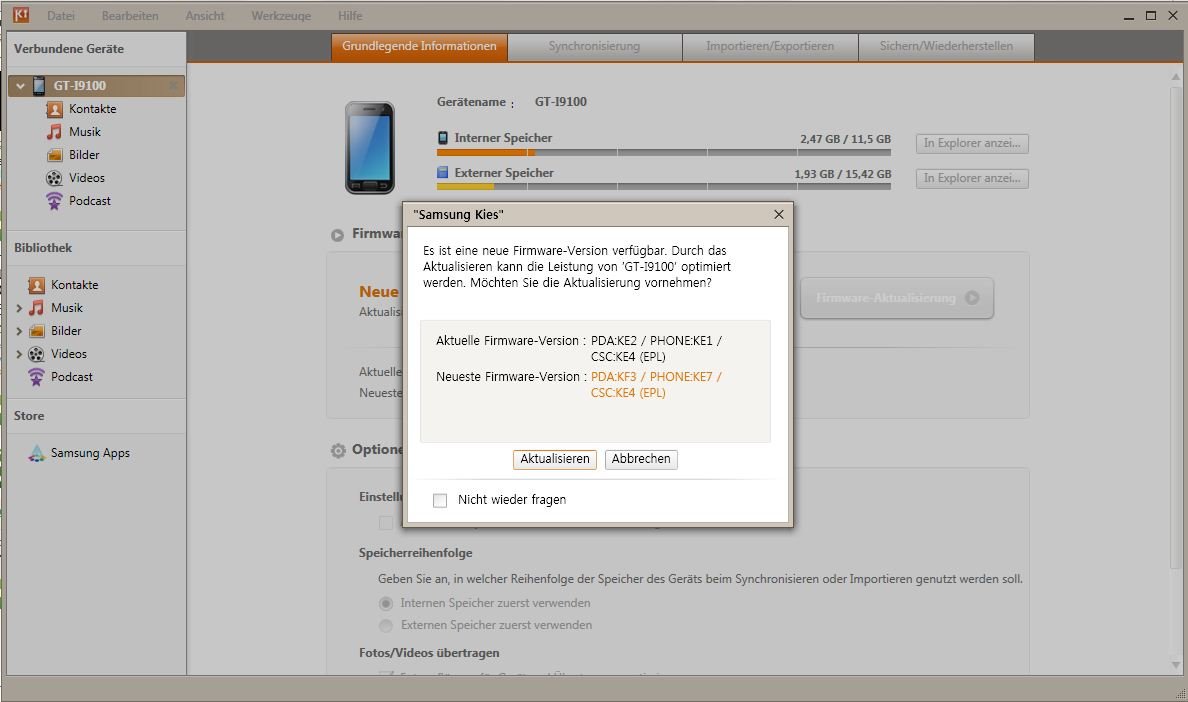Open Bibliothek Videos film reel icon
The image size is (1188, 702).
point(36,354)
